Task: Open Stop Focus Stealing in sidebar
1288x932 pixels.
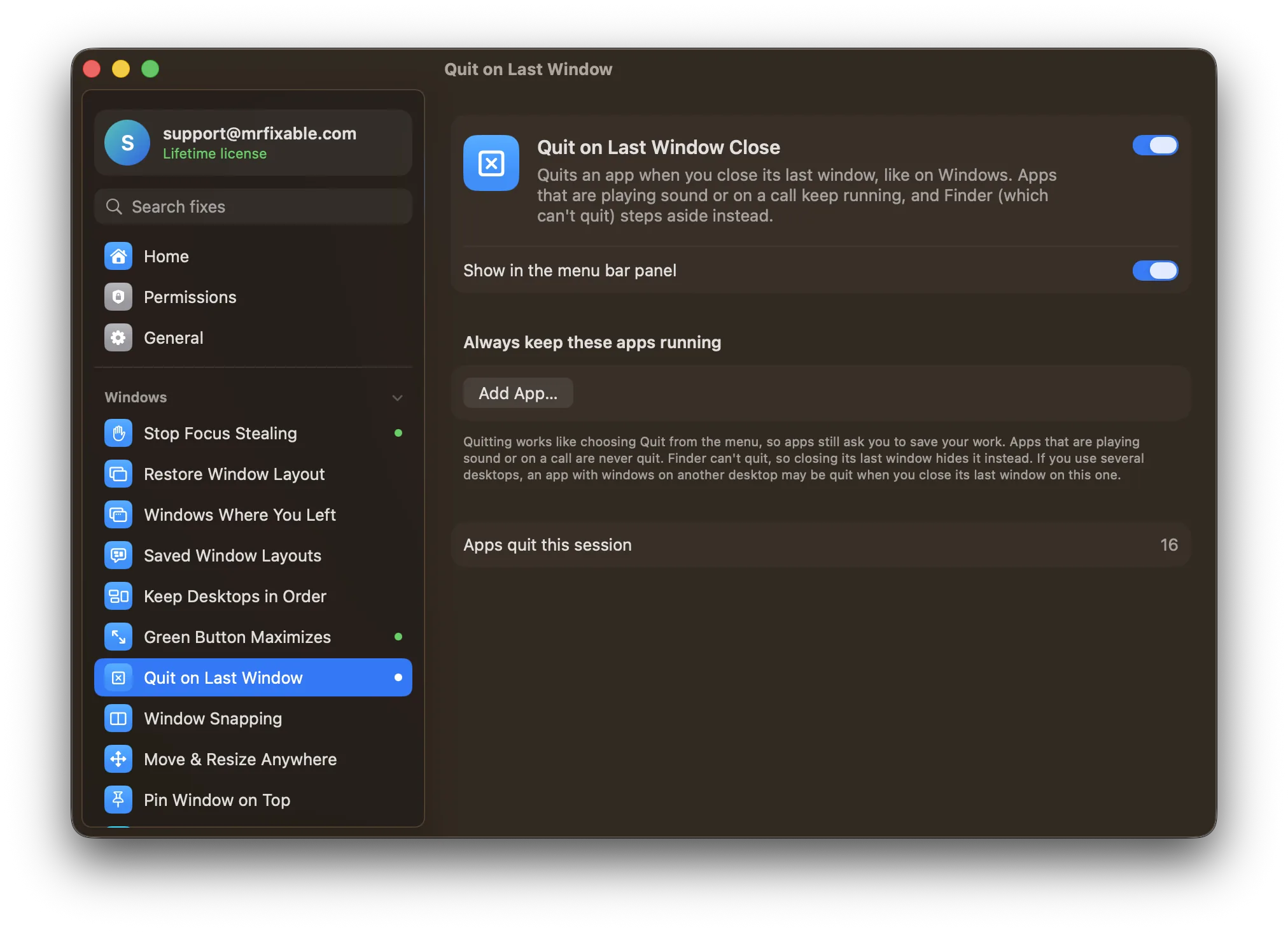Action: (x=253, y=434)
